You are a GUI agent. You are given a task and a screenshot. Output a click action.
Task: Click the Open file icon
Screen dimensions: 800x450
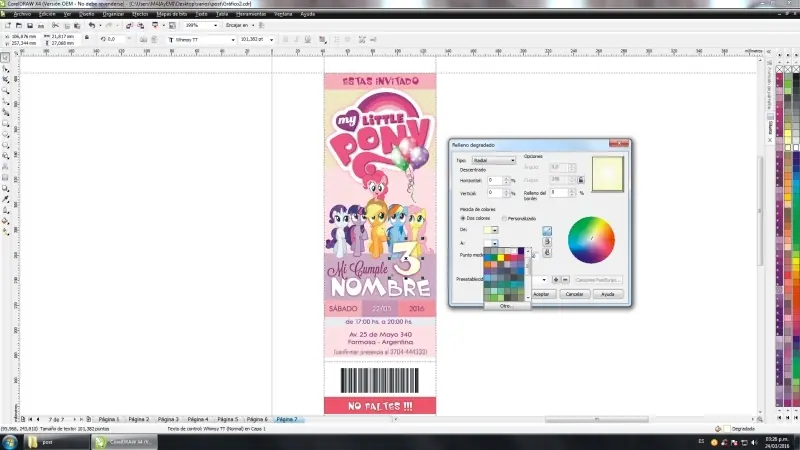(19, 25)
